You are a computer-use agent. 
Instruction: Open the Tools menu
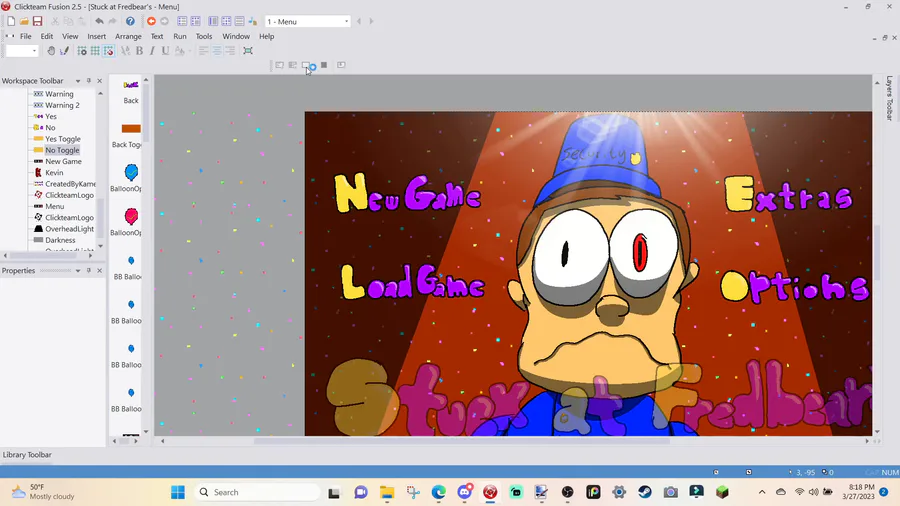click(204, 36)
